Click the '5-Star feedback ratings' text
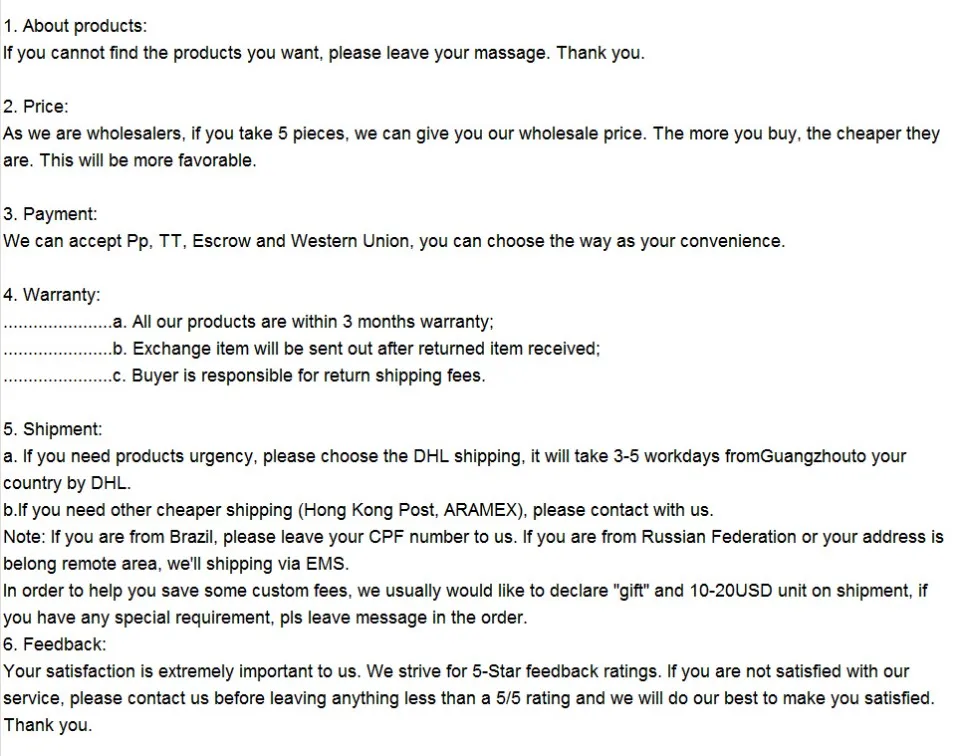Screen dimensions: 958x756 [566, 671]
